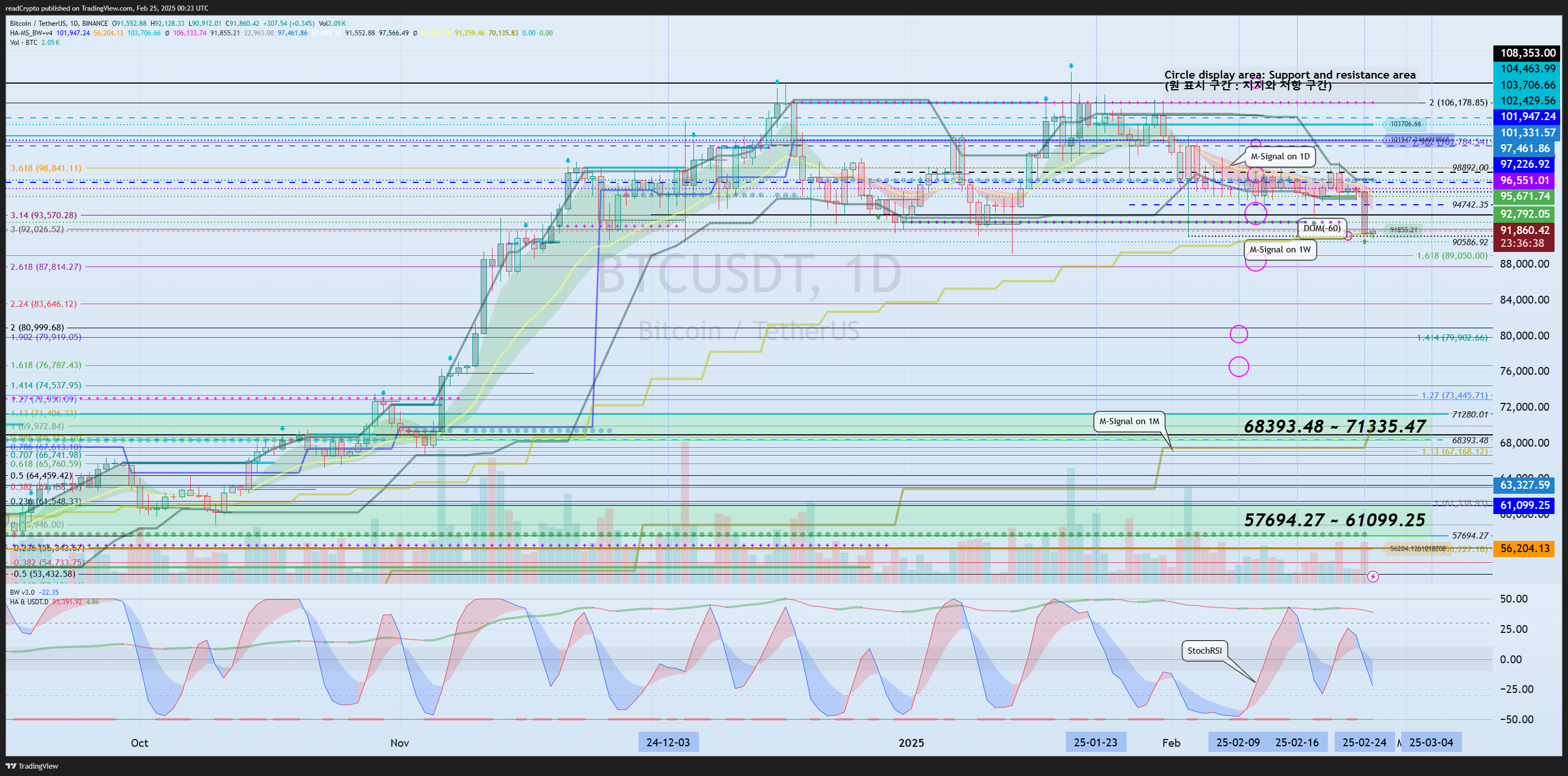Open the readCrypto published on TradingView.com header
1568x776 pixels.
(107, 8)
